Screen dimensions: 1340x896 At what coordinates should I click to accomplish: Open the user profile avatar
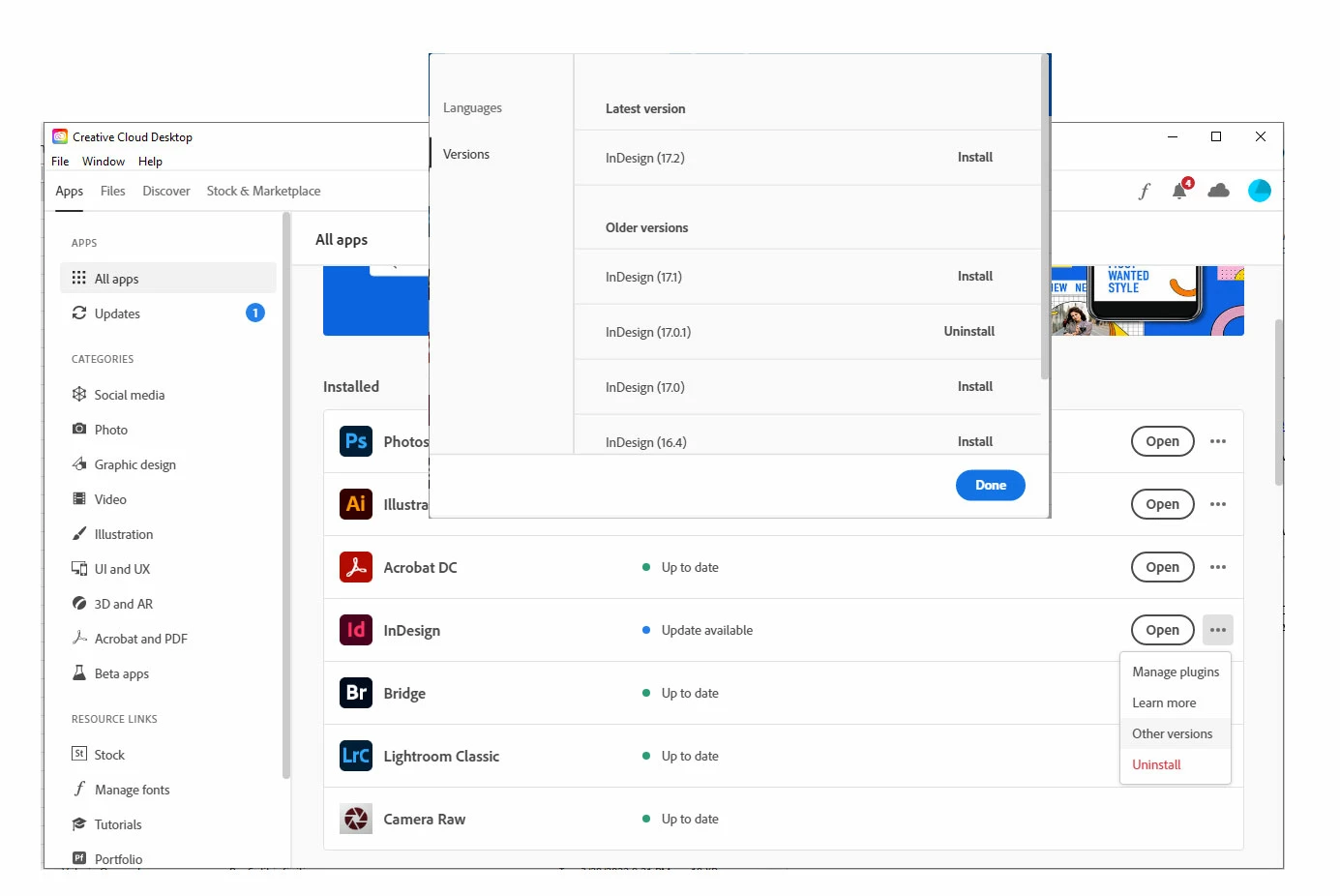click(1260, 191)
